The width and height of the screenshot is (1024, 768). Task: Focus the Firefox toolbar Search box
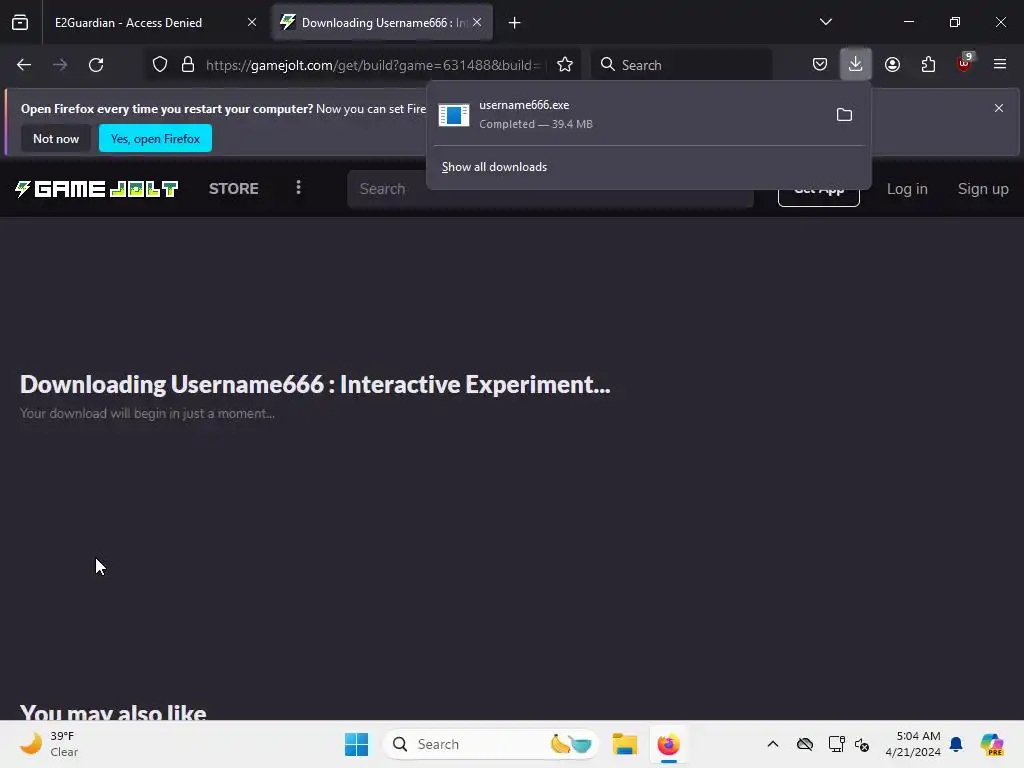[681, 65]
